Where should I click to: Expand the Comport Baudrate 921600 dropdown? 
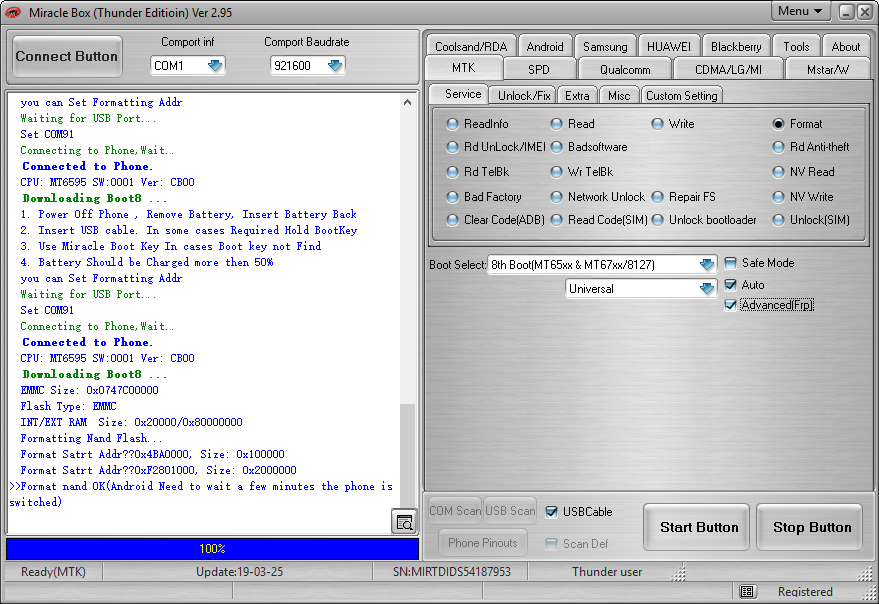coord(335,66)
